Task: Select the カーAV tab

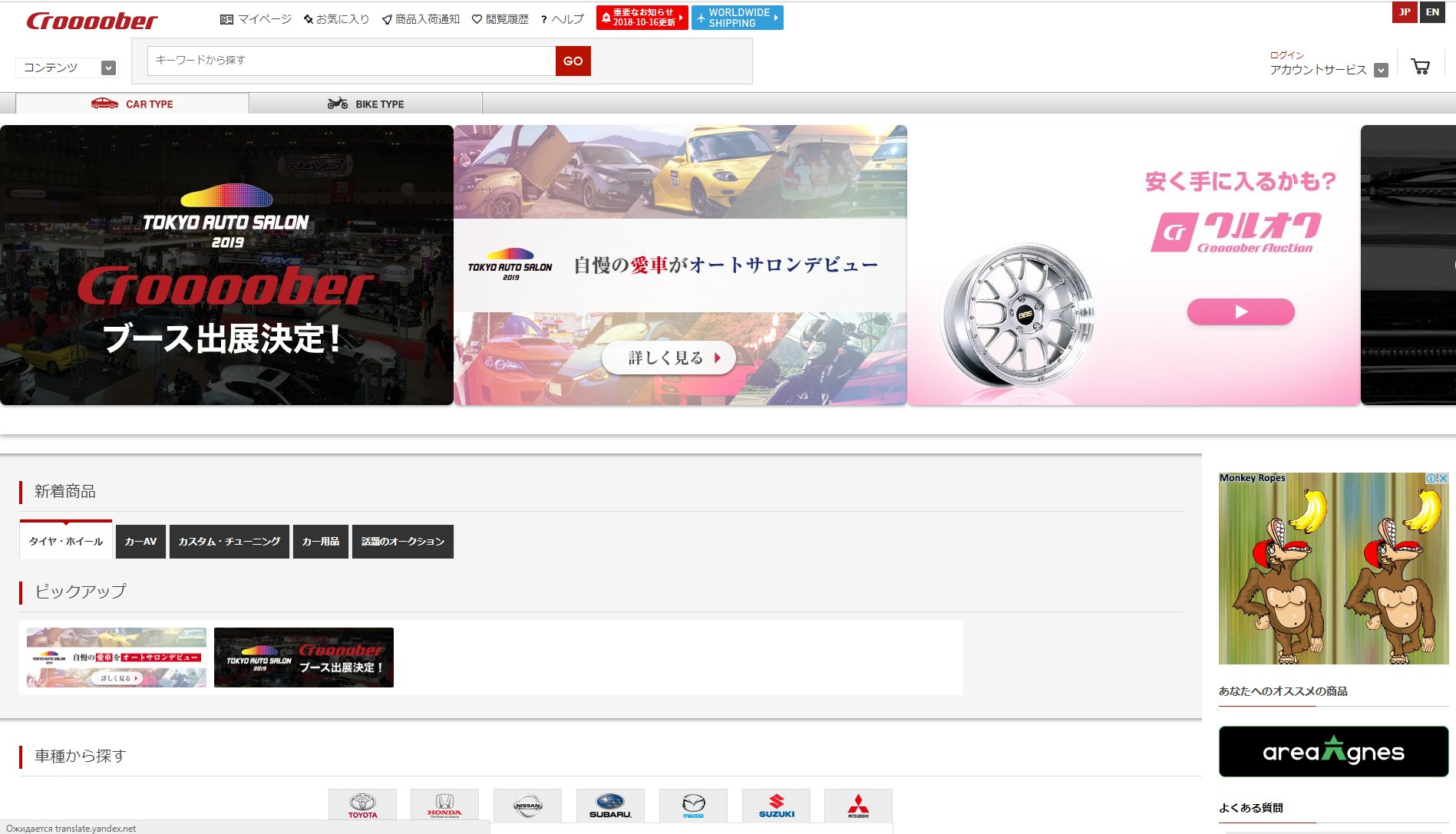Action: tap(140, 541)
